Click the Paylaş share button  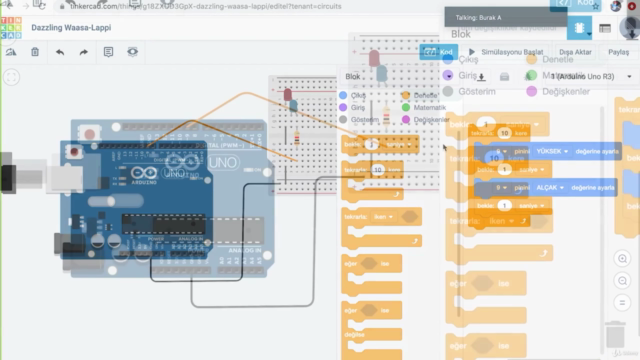pos(619,52)
